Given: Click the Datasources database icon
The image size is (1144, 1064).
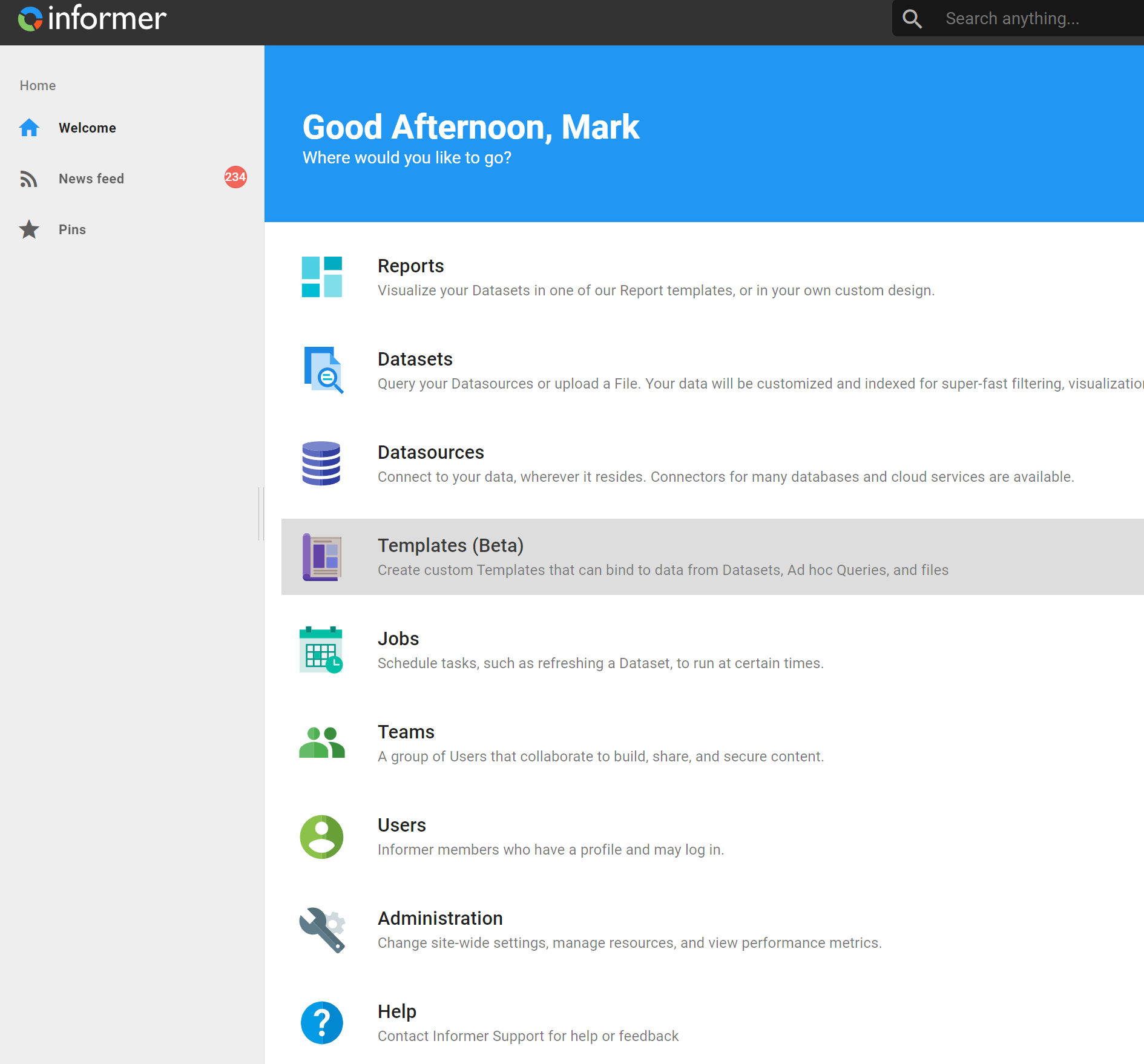Looking at the screenshot, I should click(x=321, y=463).
